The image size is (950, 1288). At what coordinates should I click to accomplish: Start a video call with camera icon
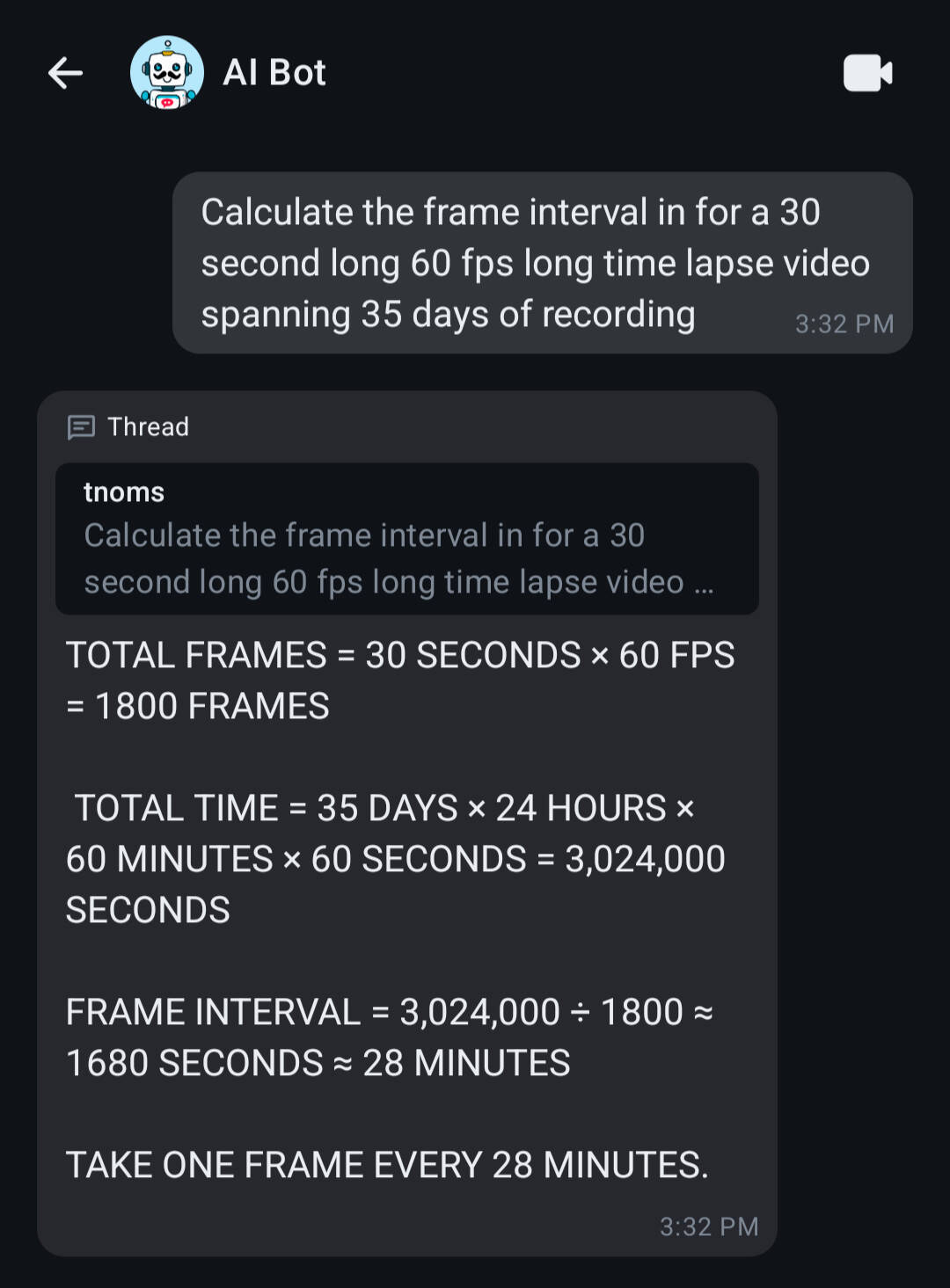pos(867,73)
